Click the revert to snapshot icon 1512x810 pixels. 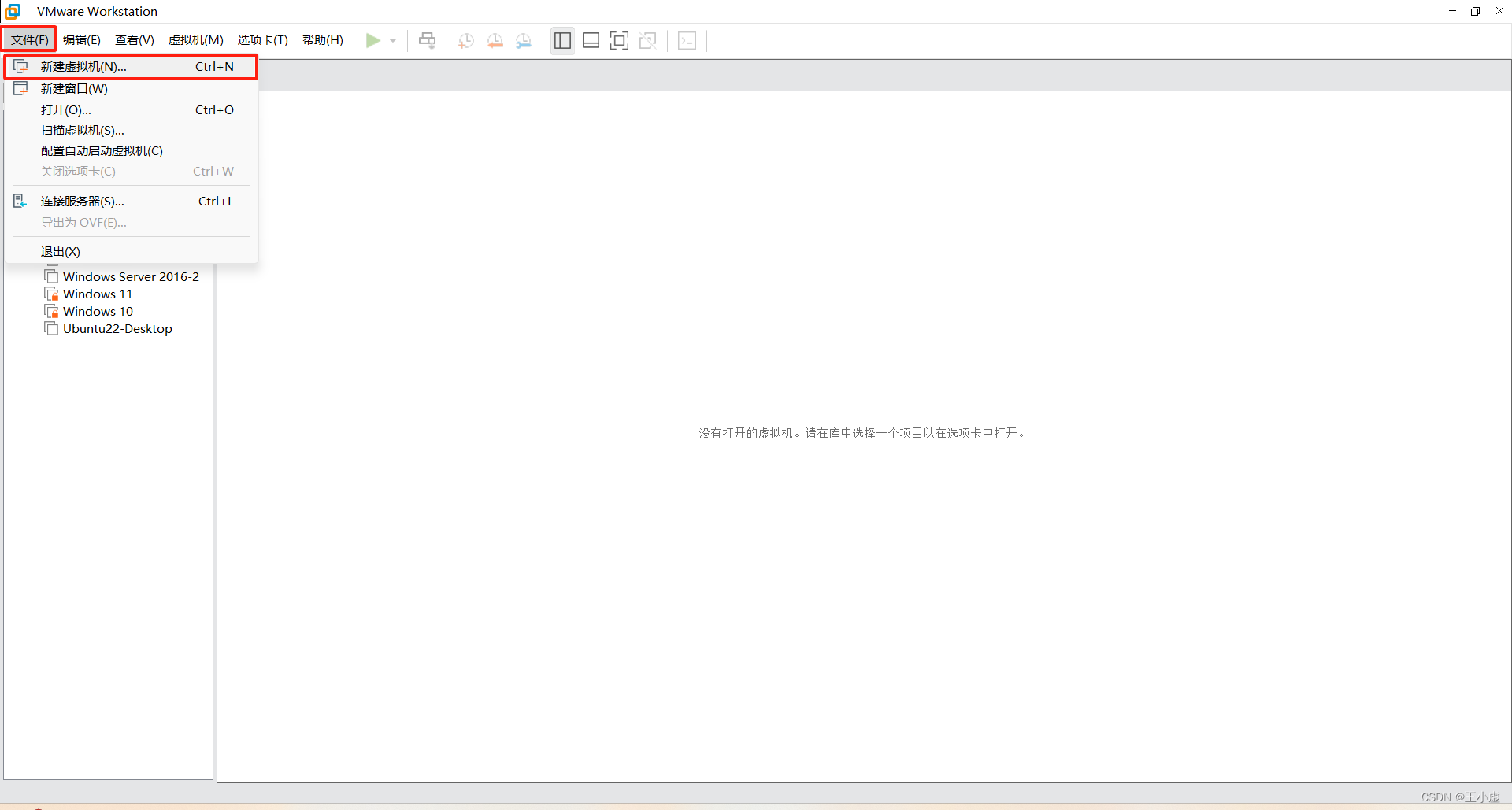point(495,40)
